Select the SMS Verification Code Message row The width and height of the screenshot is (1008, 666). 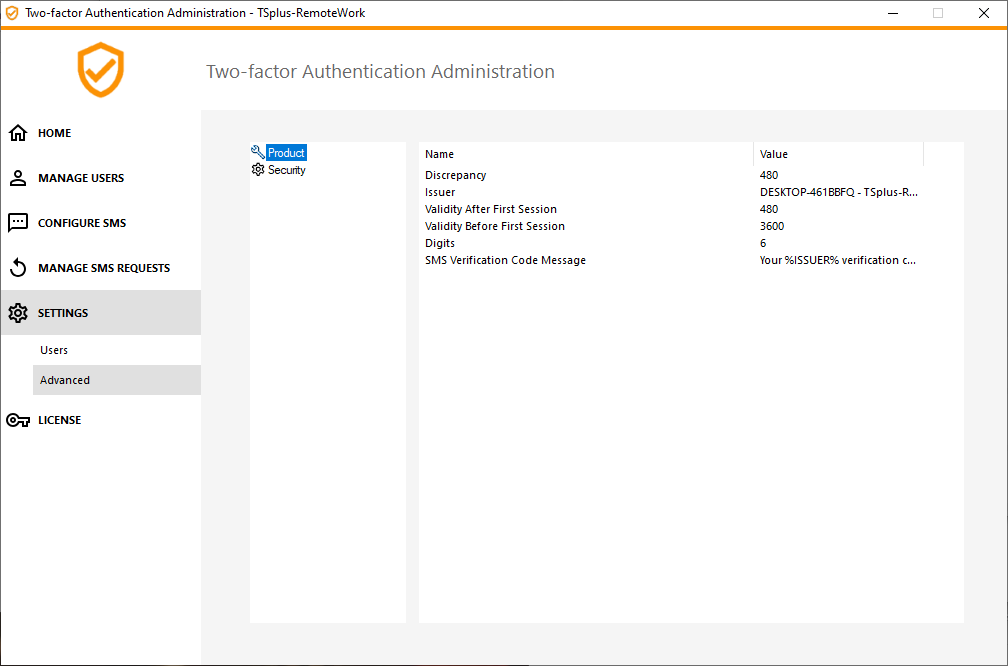click(505, 259)
